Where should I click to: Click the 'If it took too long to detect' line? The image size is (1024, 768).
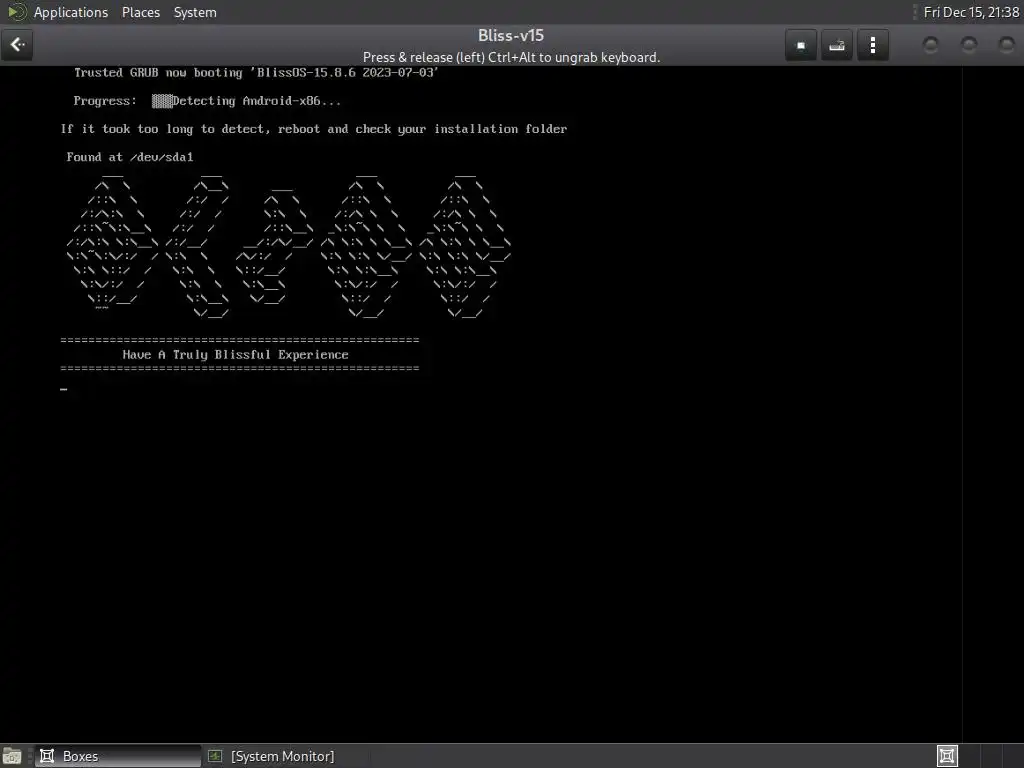[313, 129]
